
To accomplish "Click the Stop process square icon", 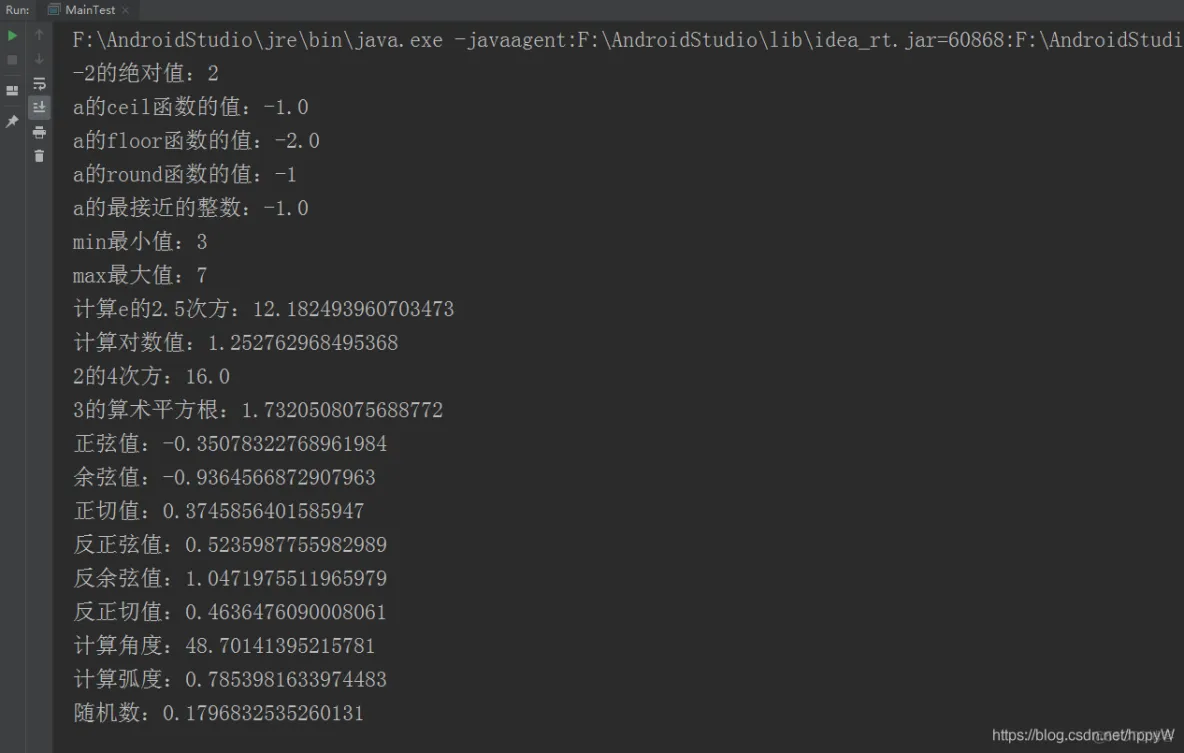I will click(x=12, y=59).
